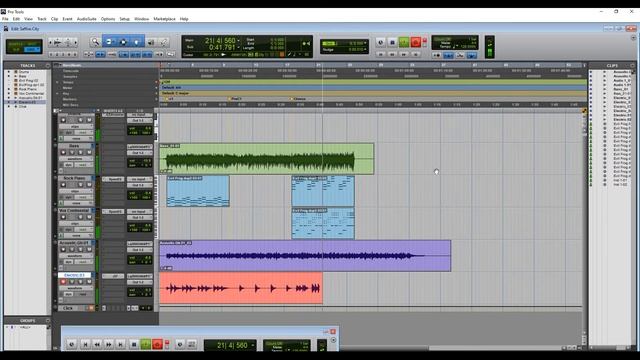Select the Scrubber speaker tool
640x360 pixels.
[x=151, y=42]
